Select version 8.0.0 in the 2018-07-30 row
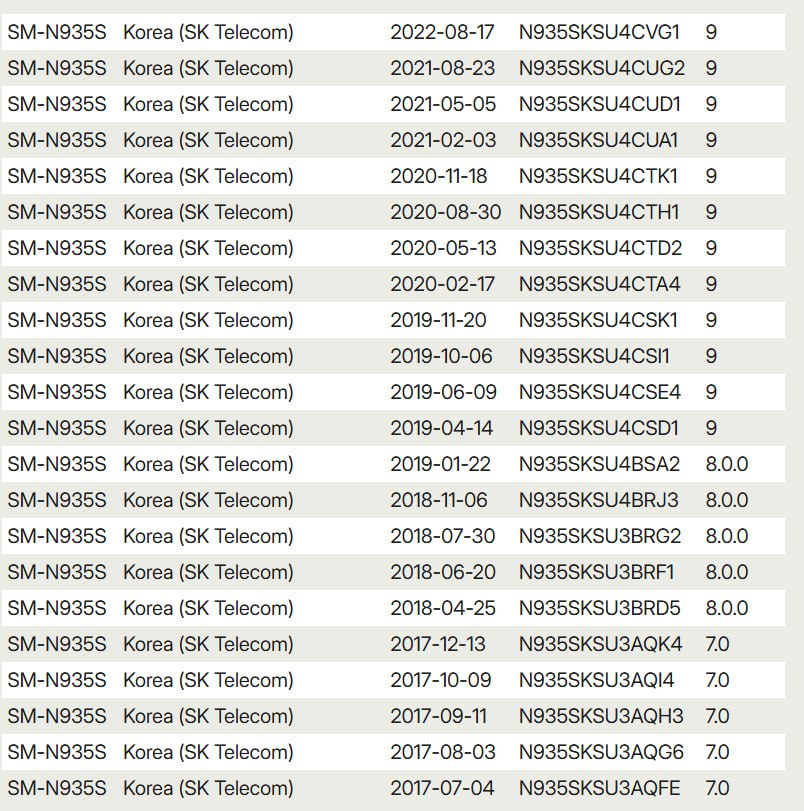This screenshot has width=804, height=811. [x=726, y=536]
